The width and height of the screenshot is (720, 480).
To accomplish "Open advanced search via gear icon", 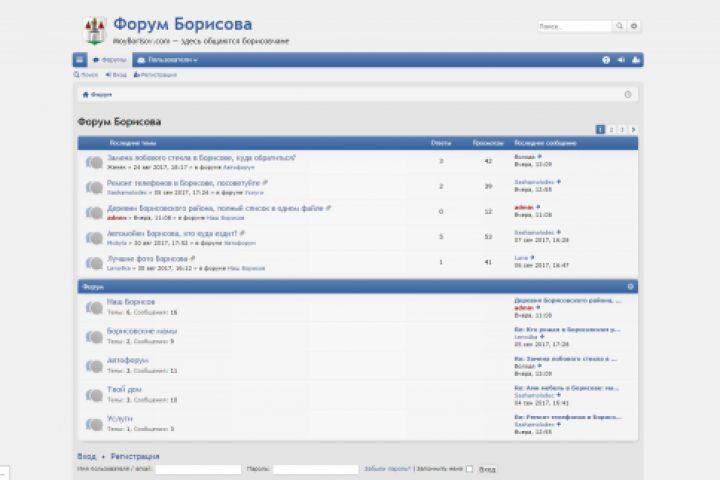I will [634, 26].
